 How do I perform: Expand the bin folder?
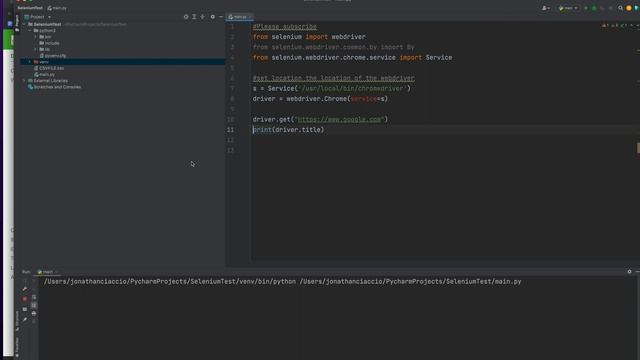point(36,37)
